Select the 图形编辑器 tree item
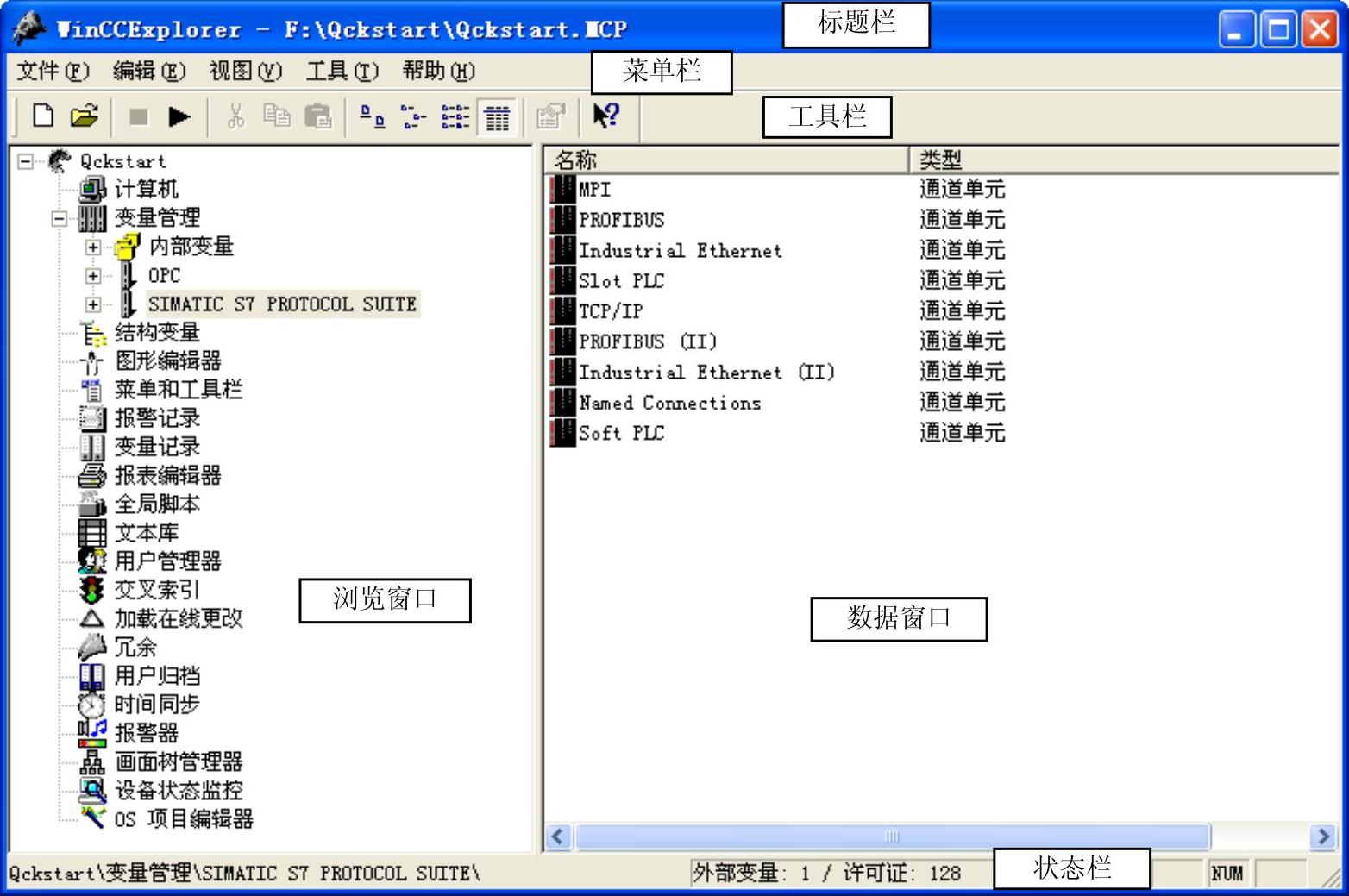This screenshot has width=1349, height=896. 168,360
